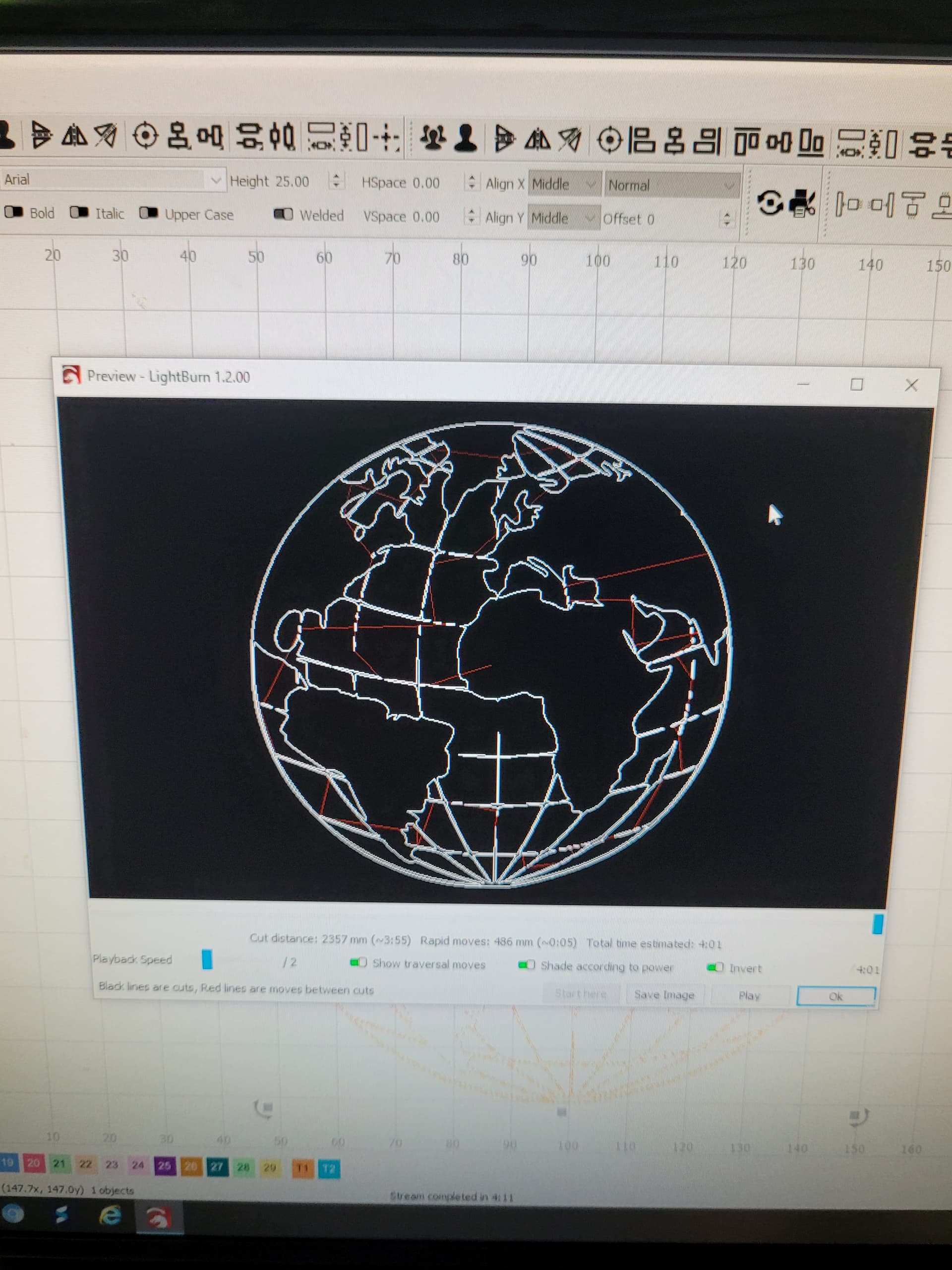Image resolution: width=952 pixels, height=1270 pixels.
Task: Click the "(147.7x, 147.0y) 1 objects" status text
Action: [68, 1190]
